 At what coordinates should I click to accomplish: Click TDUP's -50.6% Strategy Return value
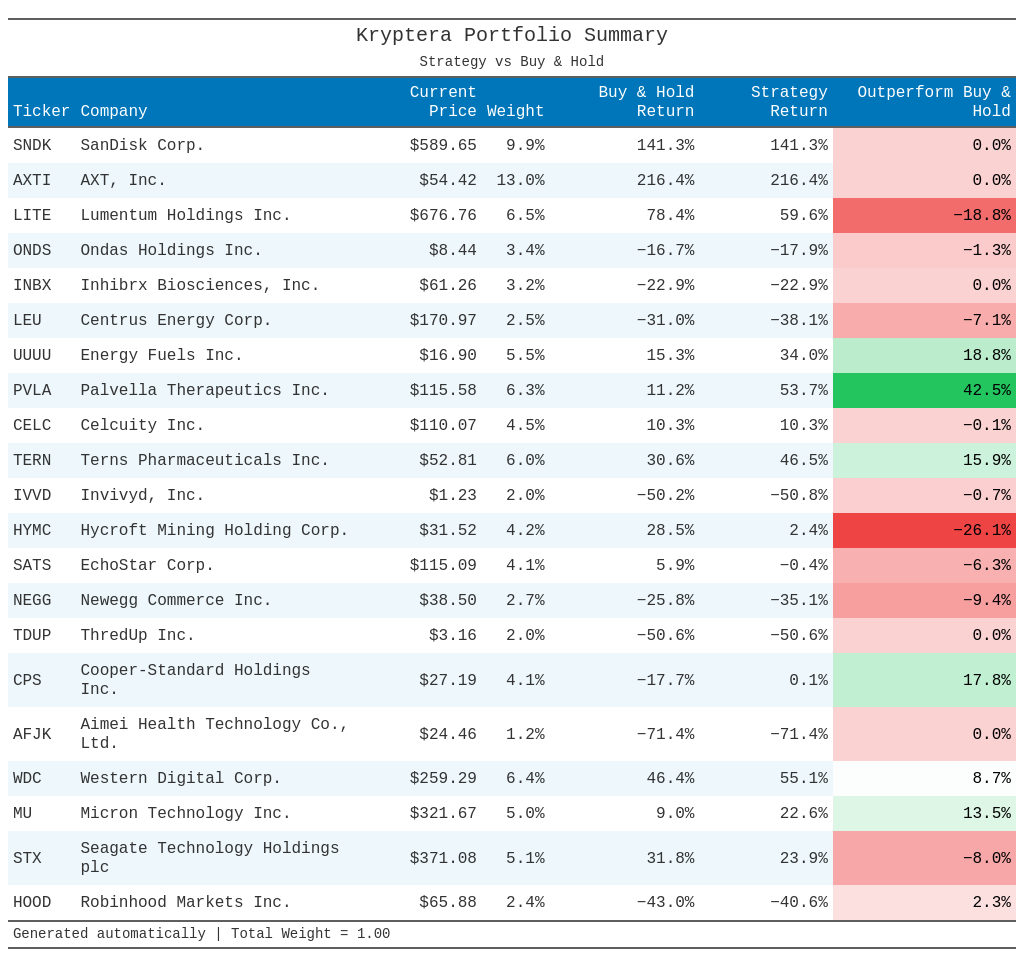tap(799, 635)
